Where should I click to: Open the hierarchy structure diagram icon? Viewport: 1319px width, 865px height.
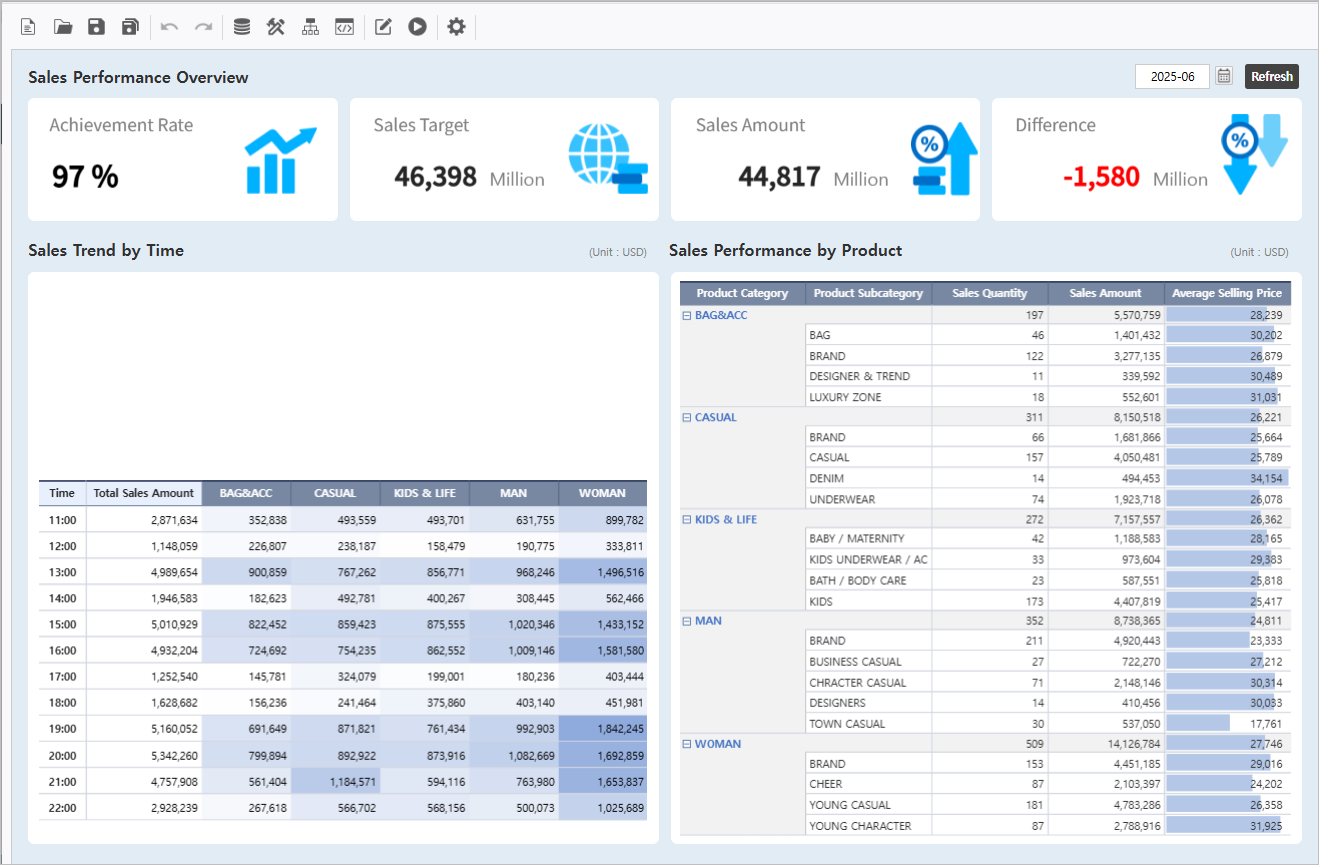pos(310,27)
